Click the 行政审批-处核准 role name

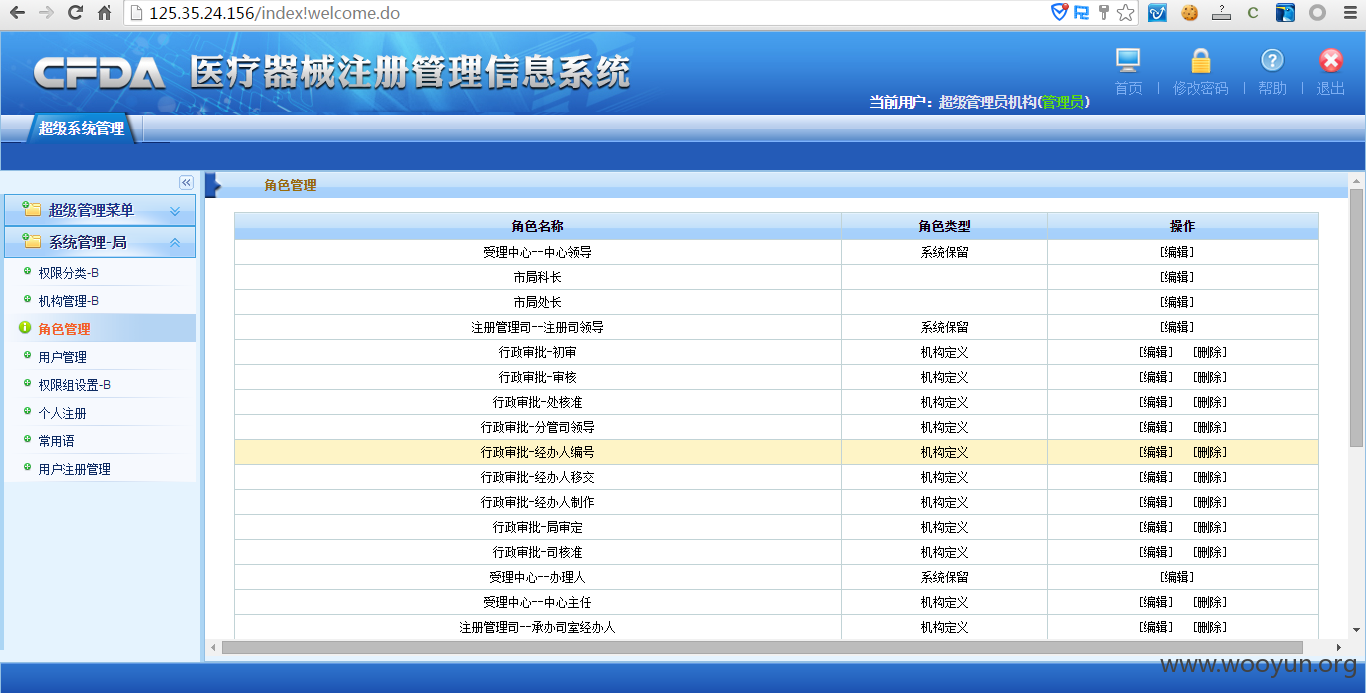tap(538, 402)
